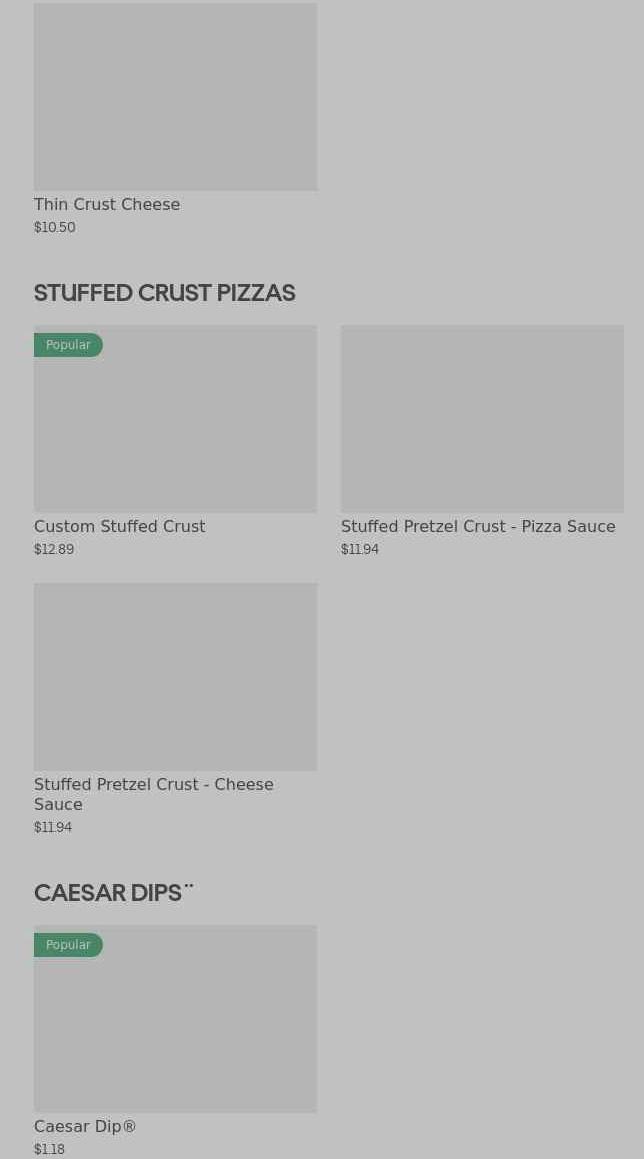Choose Stuffed Pretzel Crust - Cheese Sauce title
The width and height of the screenshot is (644, 1159).
click(x=153, y=794)
